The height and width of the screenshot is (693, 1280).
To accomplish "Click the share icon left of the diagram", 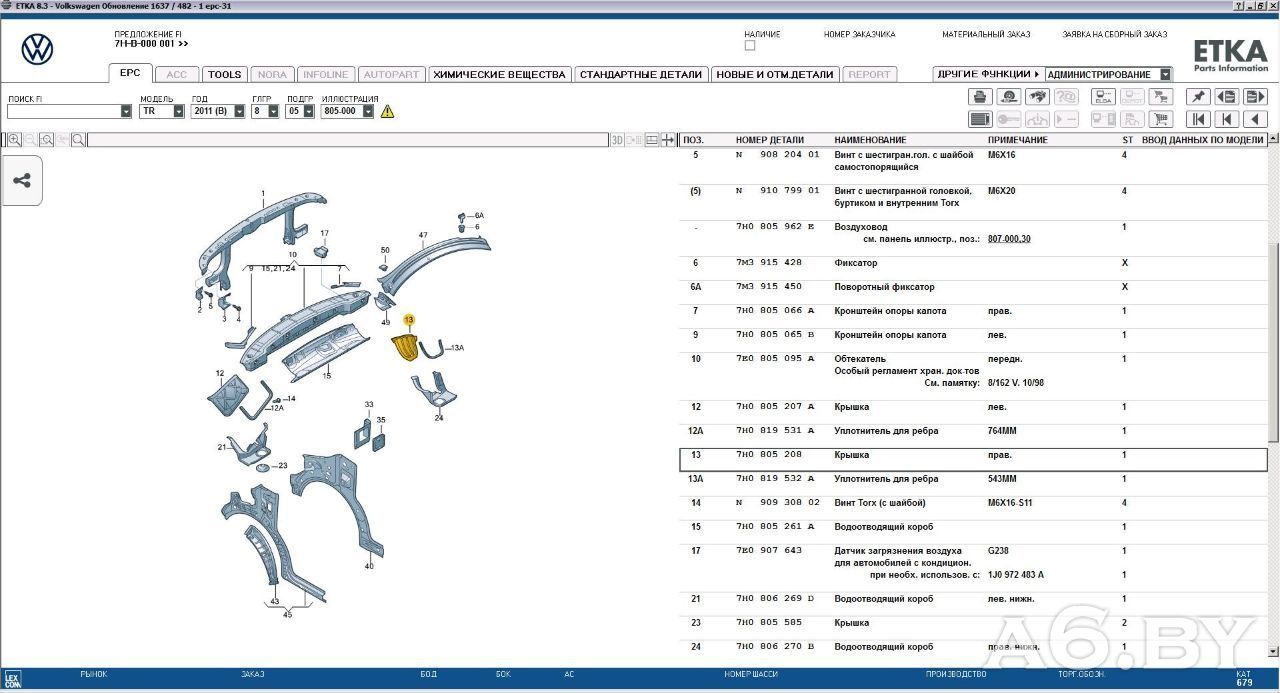I will pos(22,181).
